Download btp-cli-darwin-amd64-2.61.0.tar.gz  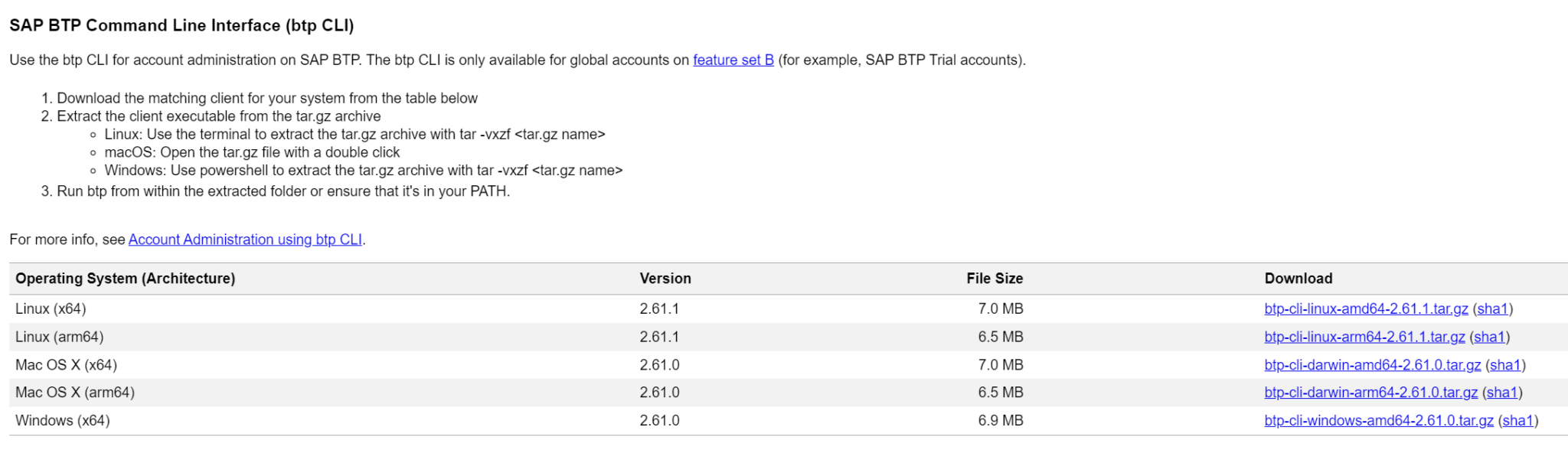[x=1372, y=366]
